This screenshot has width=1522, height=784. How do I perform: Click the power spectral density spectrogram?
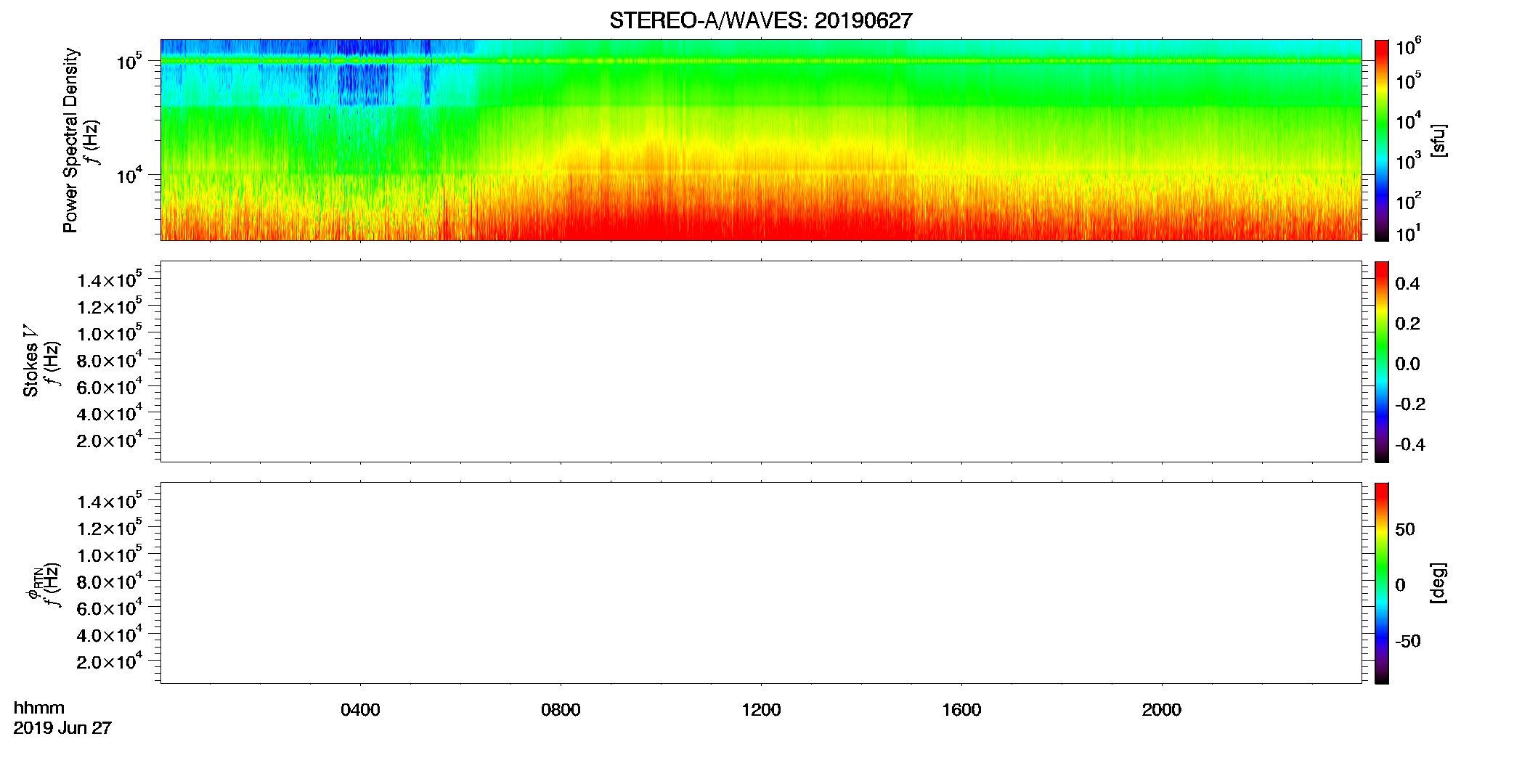(761, 140)
